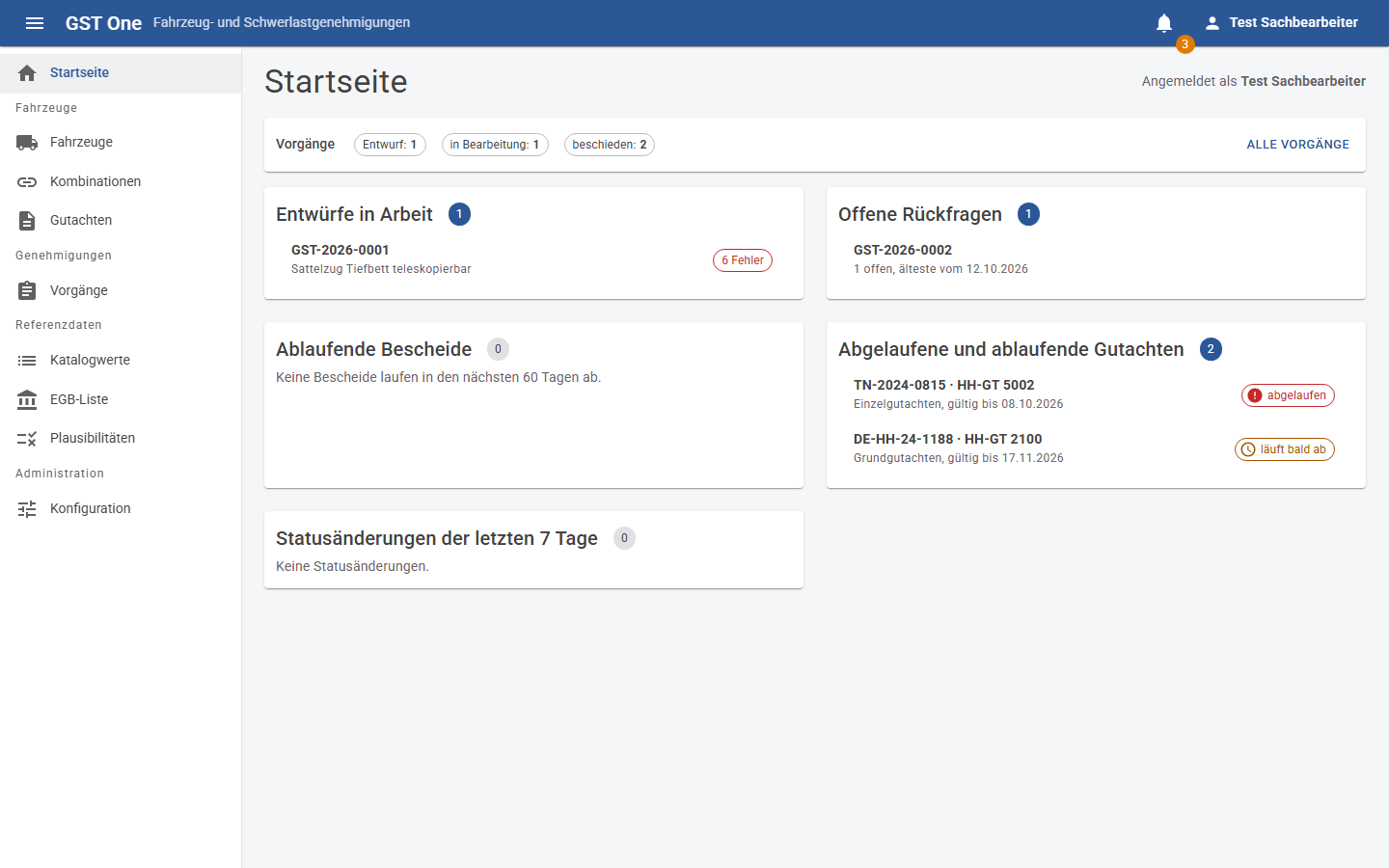Select the in Bearbeitung: 1 chip
Viewport: 1389px width, 868px height.
[495, 145]
